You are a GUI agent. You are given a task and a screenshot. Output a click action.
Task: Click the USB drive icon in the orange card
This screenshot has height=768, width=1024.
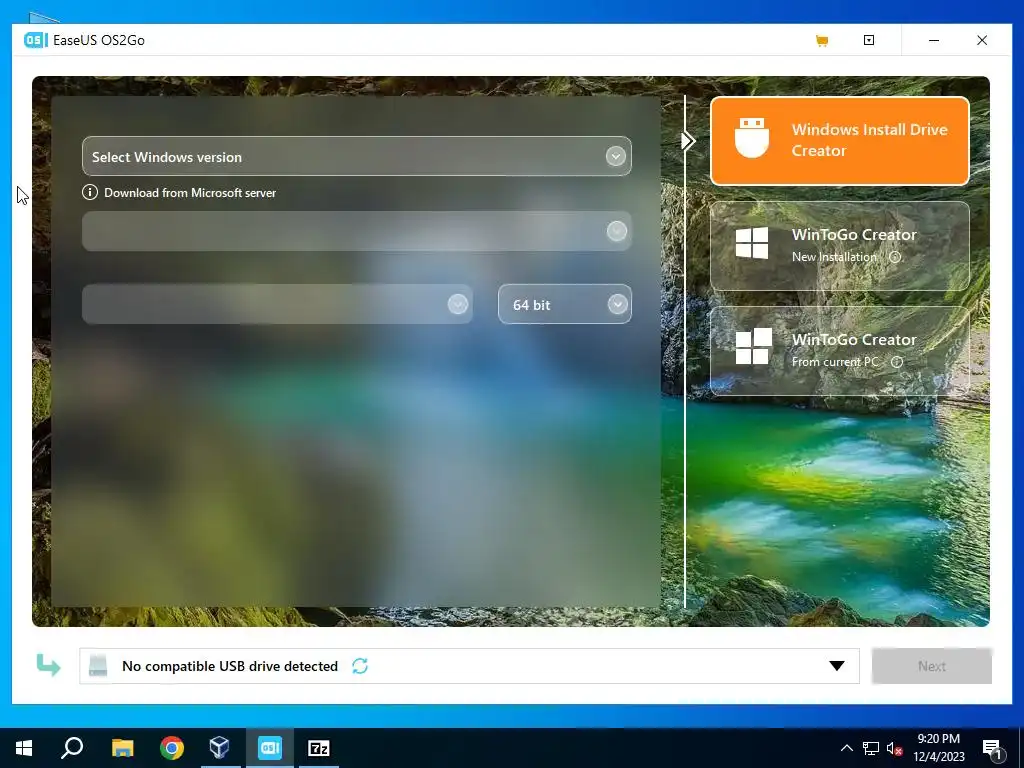(x=752, y=138)
